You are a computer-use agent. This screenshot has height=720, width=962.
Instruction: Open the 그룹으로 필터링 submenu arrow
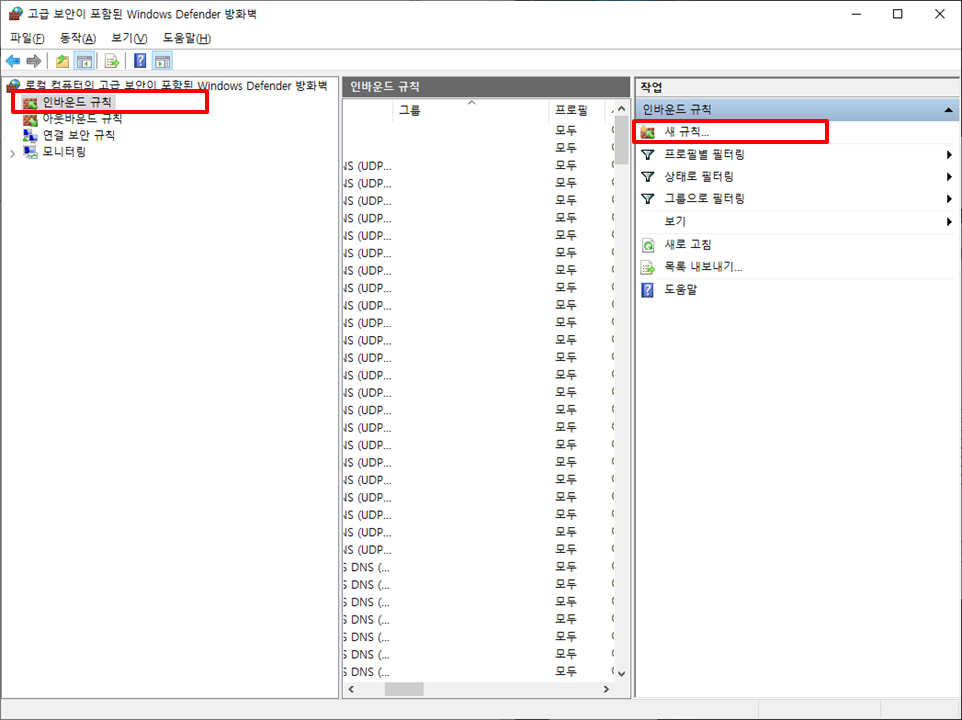tap(949, 199)
